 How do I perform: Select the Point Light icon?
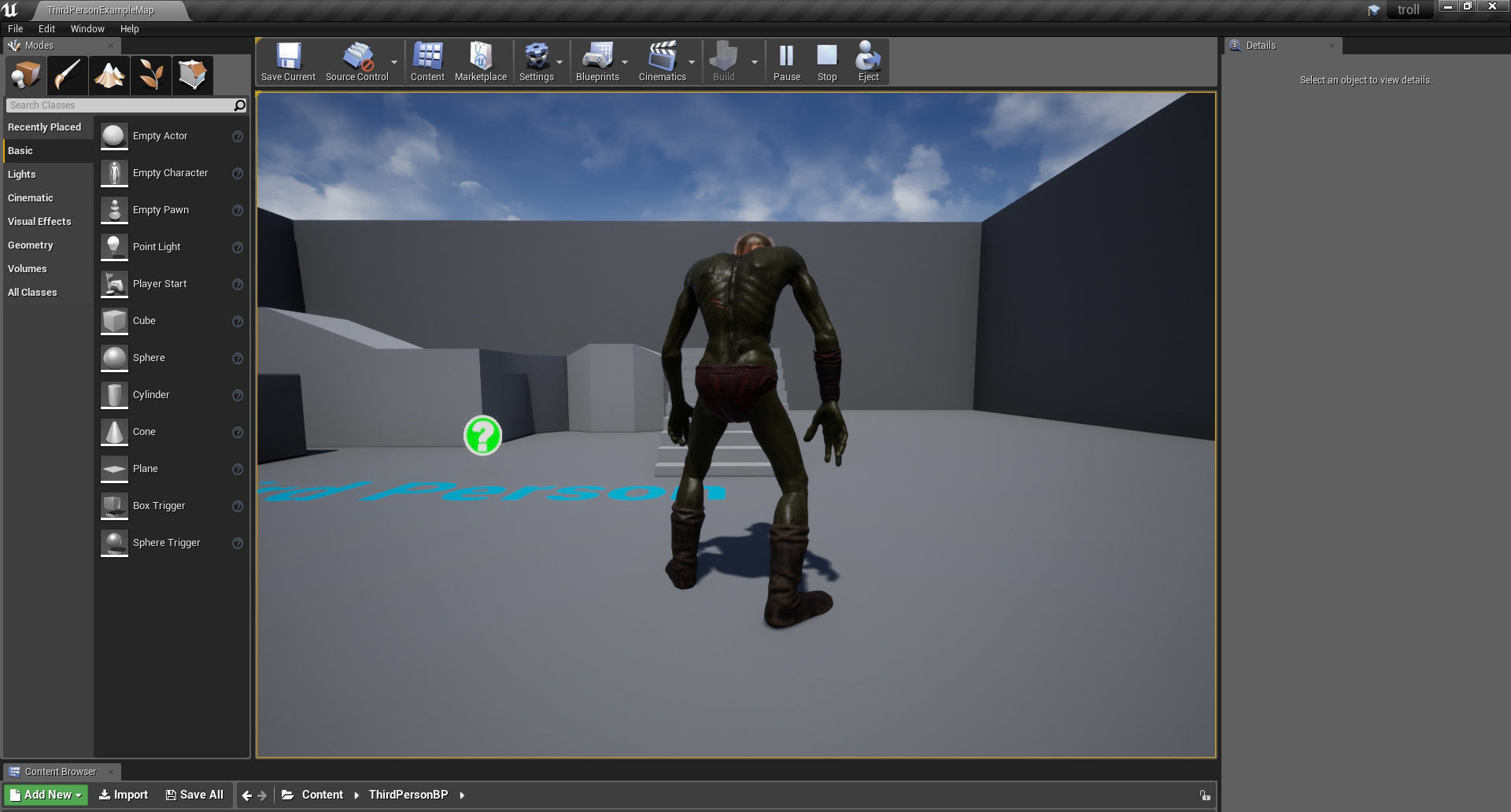click(114, 247)
